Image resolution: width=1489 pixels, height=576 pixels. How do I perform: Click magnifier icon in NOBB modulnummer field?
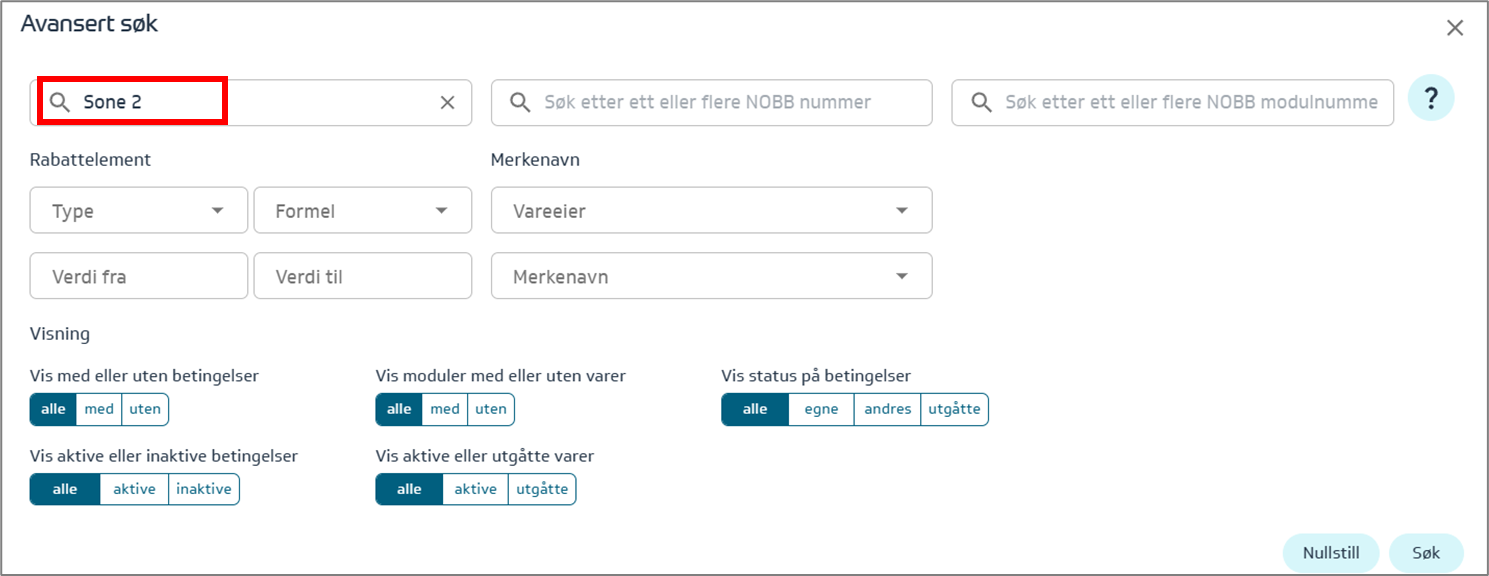[x=981, y=103]
